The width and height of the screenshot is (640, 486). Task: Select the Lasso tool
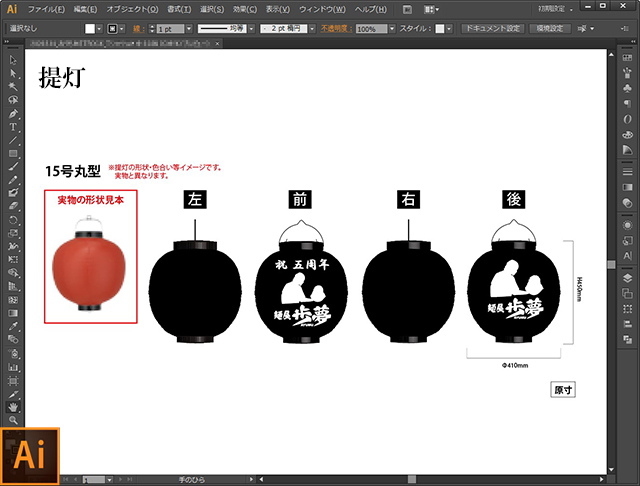13,100
